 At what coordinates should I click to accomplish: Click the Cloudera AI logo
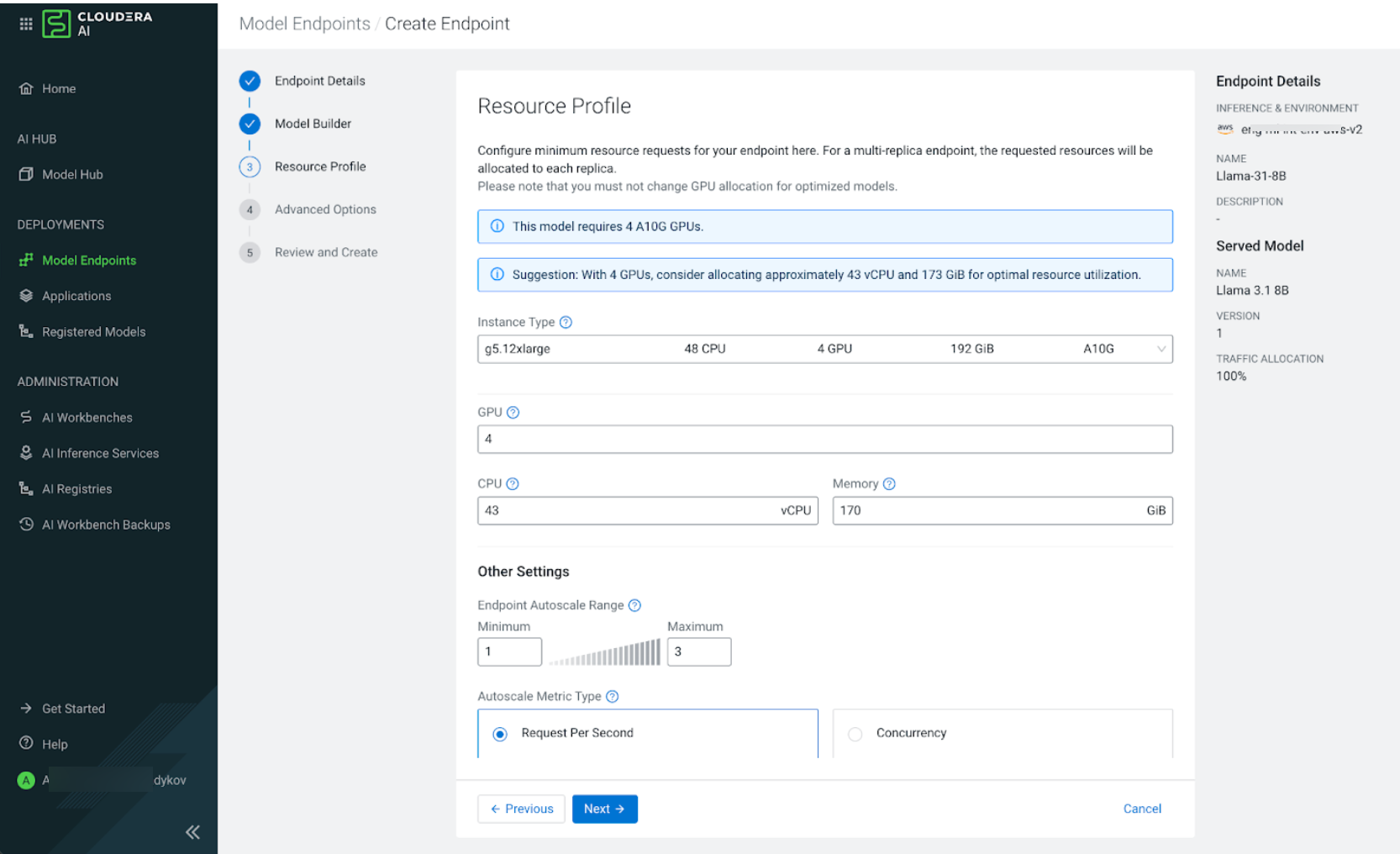97,24
